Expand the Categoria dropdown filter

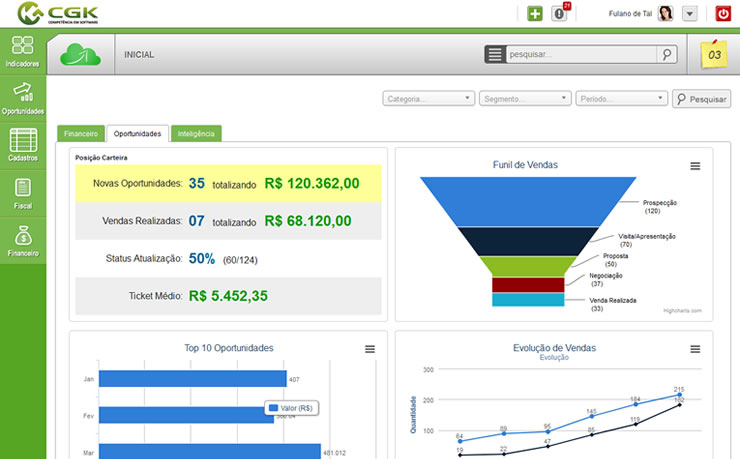428,99
